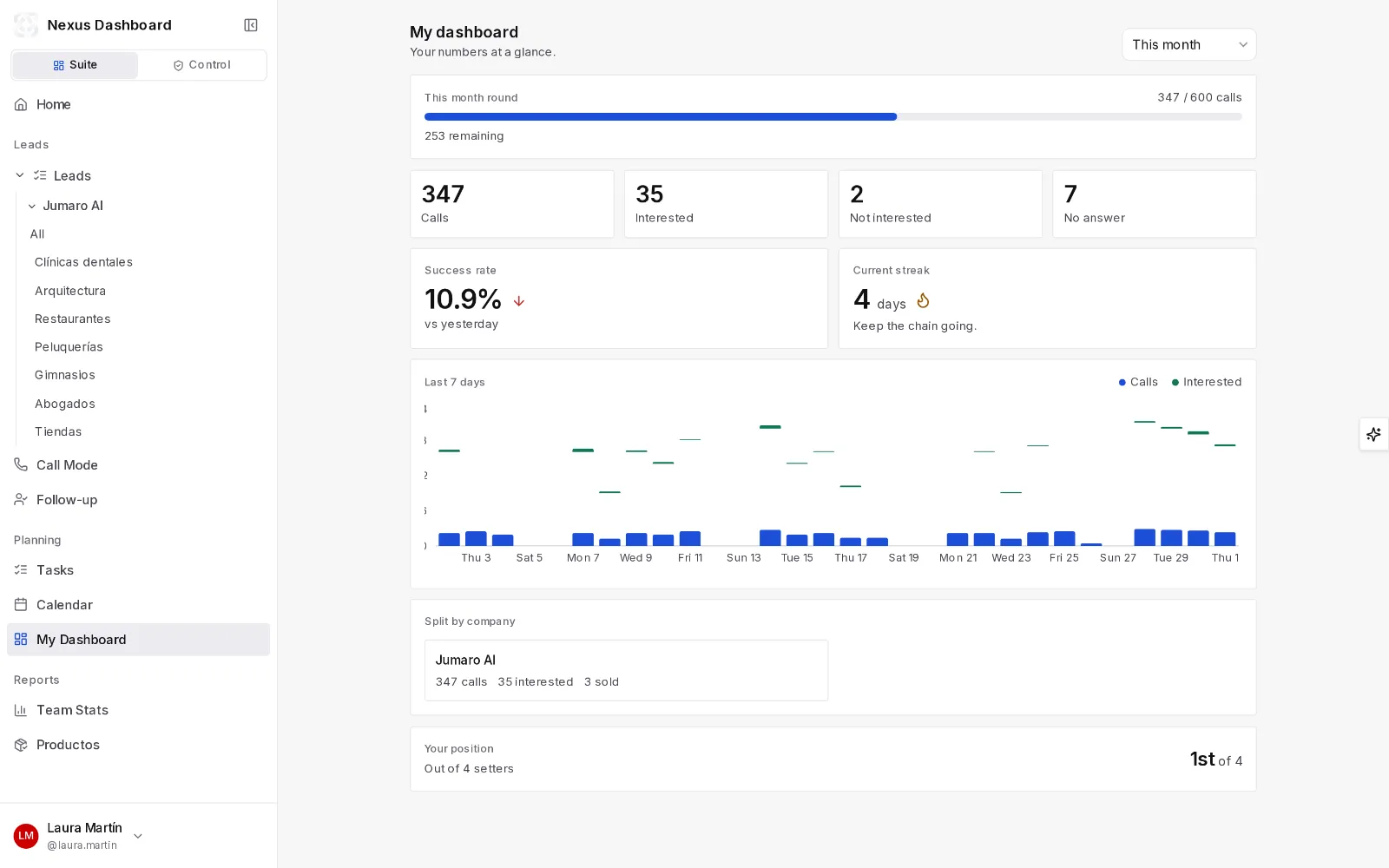Click the 1st of 4 position

tap(1216, 759)
